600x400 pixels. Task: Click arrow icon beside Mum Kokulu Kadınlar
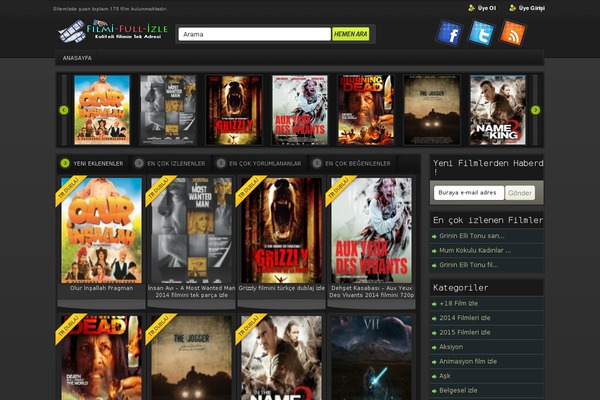(434, 251)
